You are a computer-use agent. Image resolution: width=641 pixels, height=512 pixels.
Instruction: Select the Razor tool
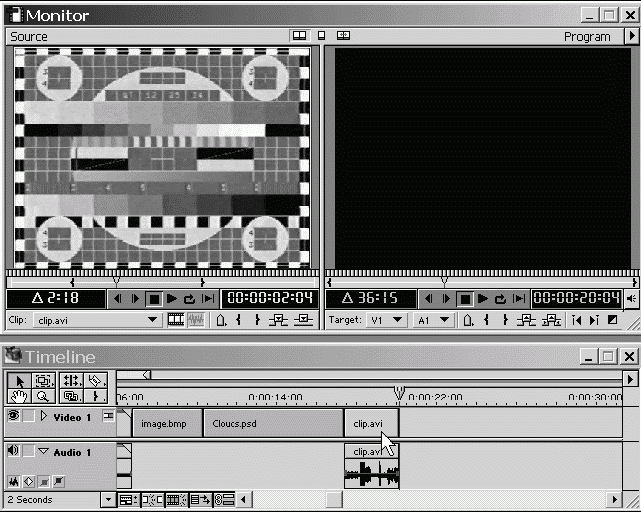click(x=95, y=381)
